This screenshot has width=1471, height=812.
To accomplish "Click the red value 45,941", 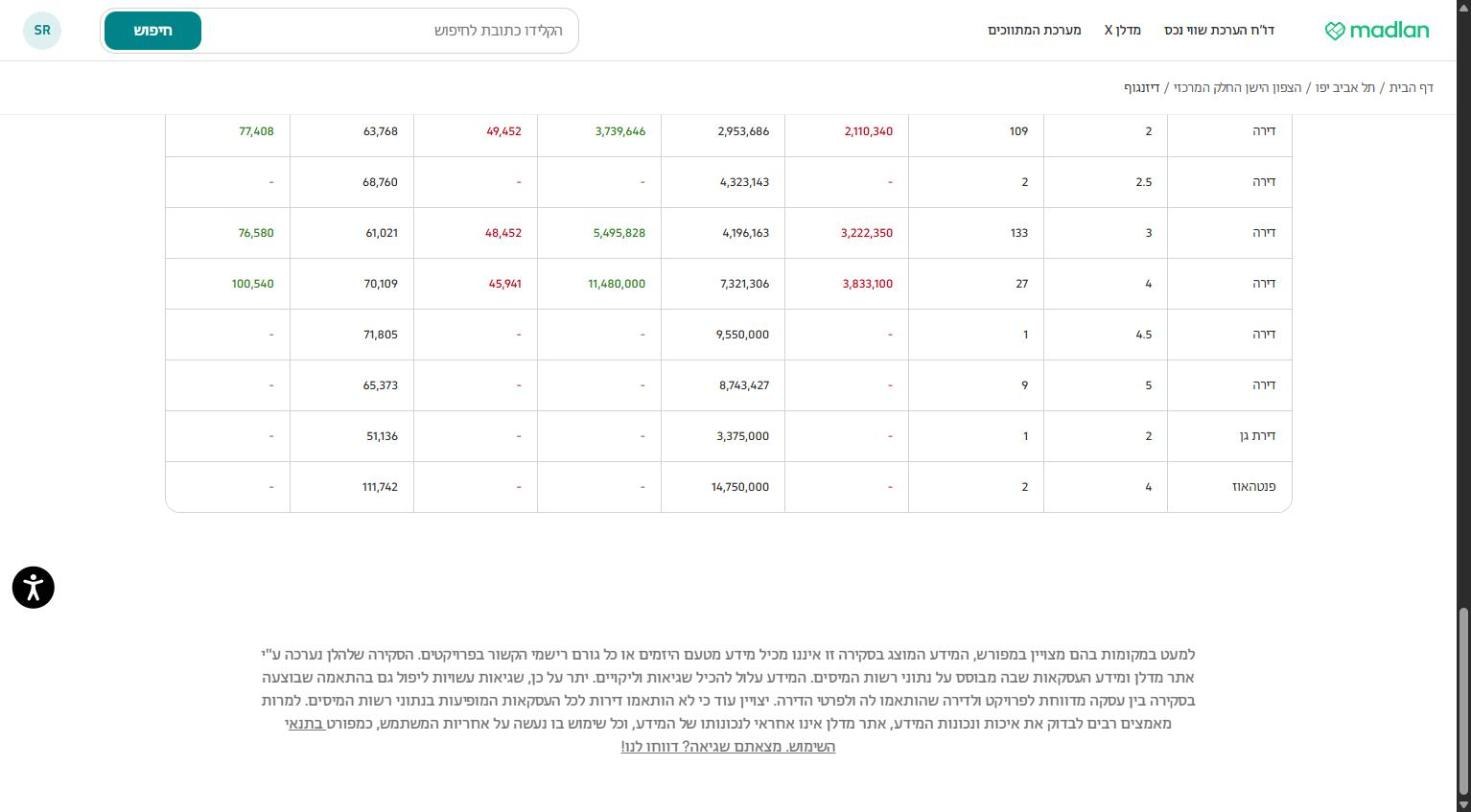I will pos(505,284).
